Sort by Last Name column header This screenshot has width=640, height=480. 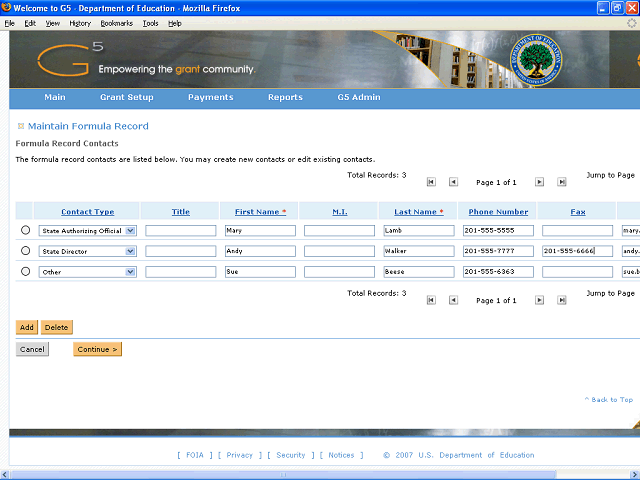coord(415,212)
